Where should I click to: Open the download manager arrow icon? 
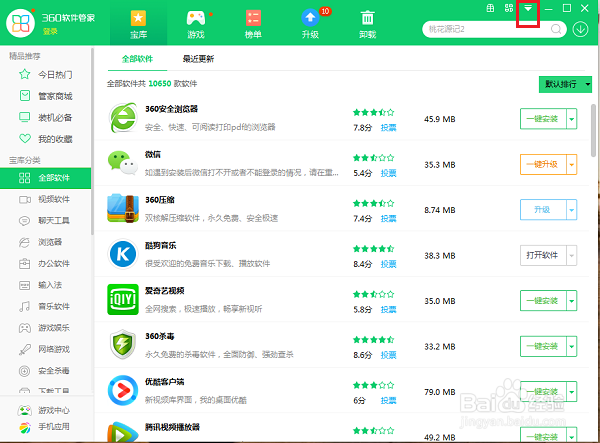point(580,29)
